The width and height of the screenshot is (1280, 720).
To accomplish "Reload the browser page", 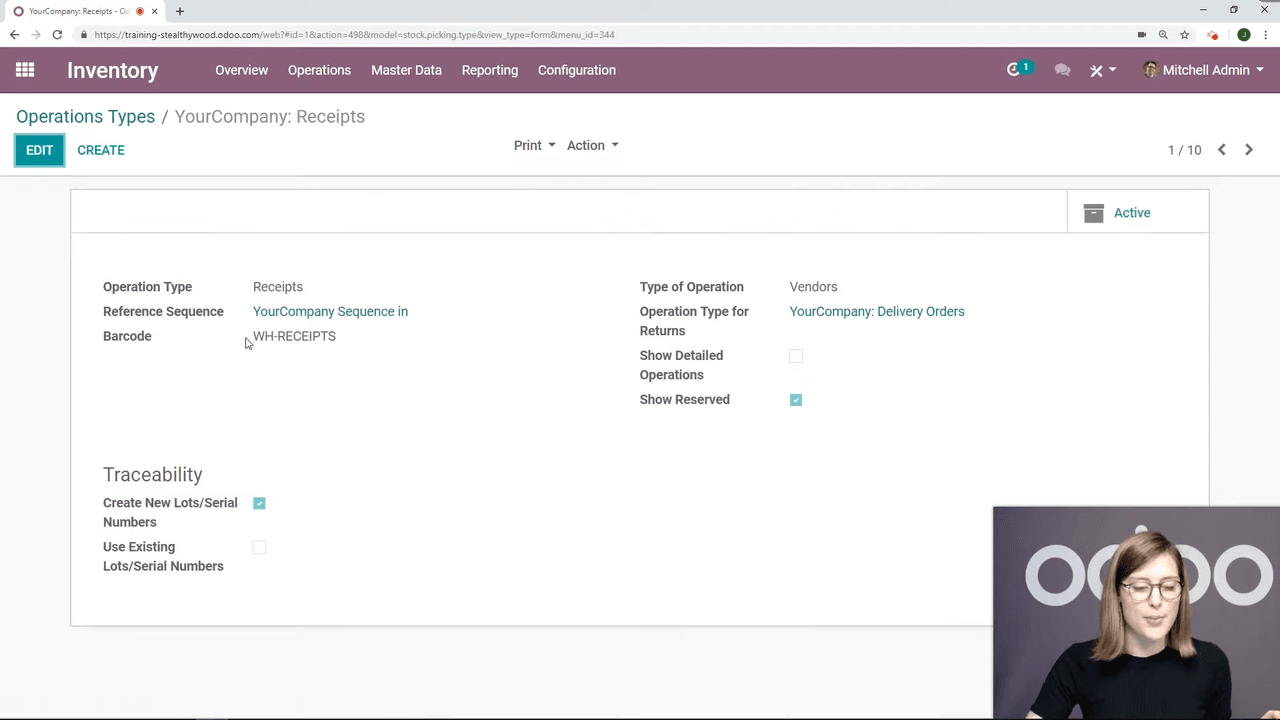I will [57, 35].
